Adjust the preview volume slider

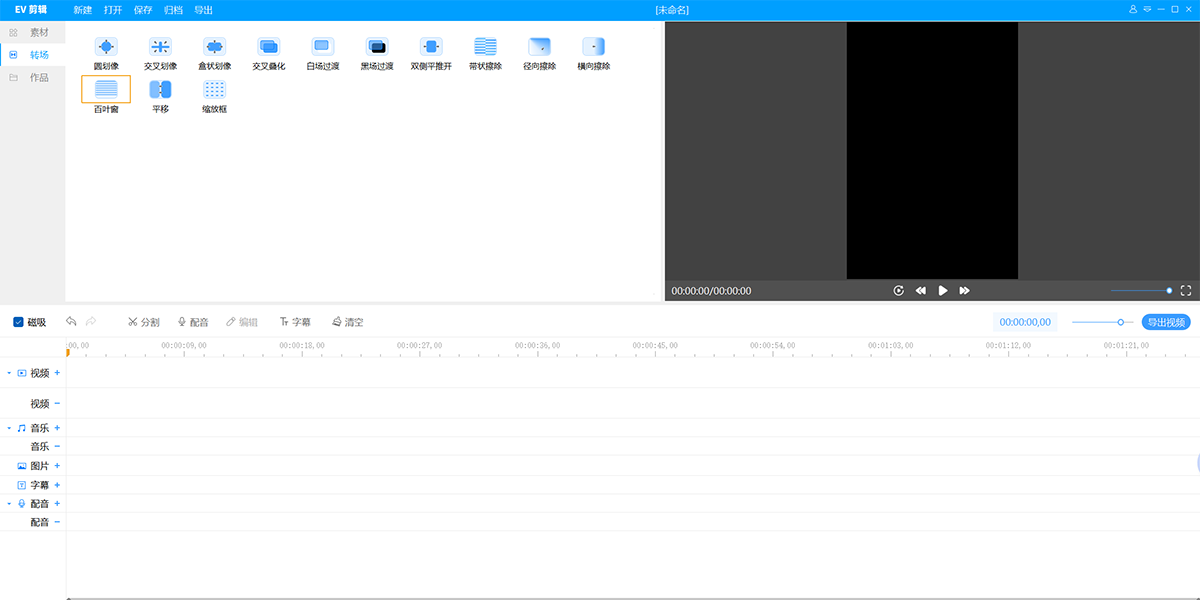point(1168,290)
